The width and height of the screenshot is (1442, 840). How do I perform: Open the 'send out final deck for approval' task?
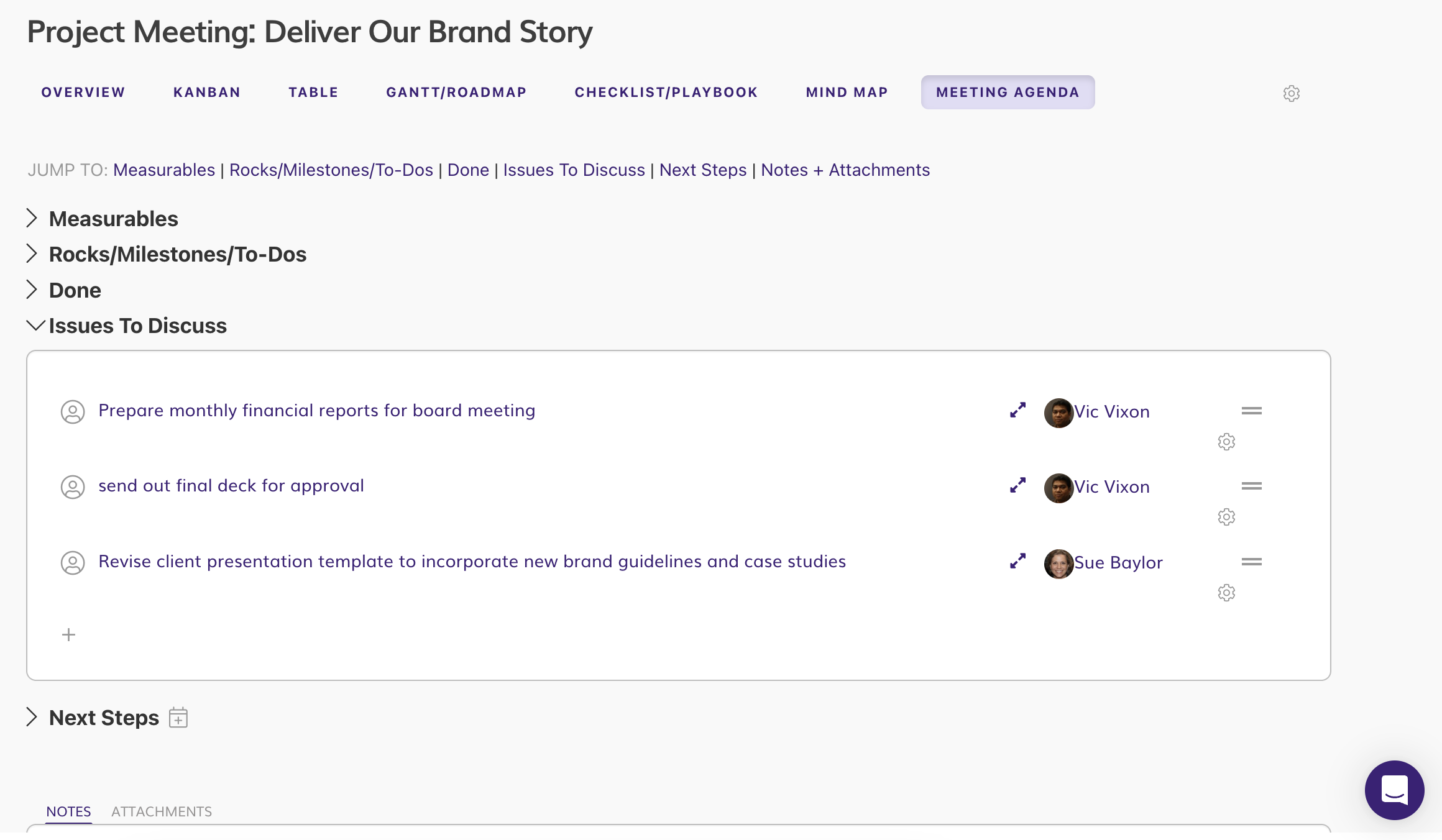pos(231,485)
